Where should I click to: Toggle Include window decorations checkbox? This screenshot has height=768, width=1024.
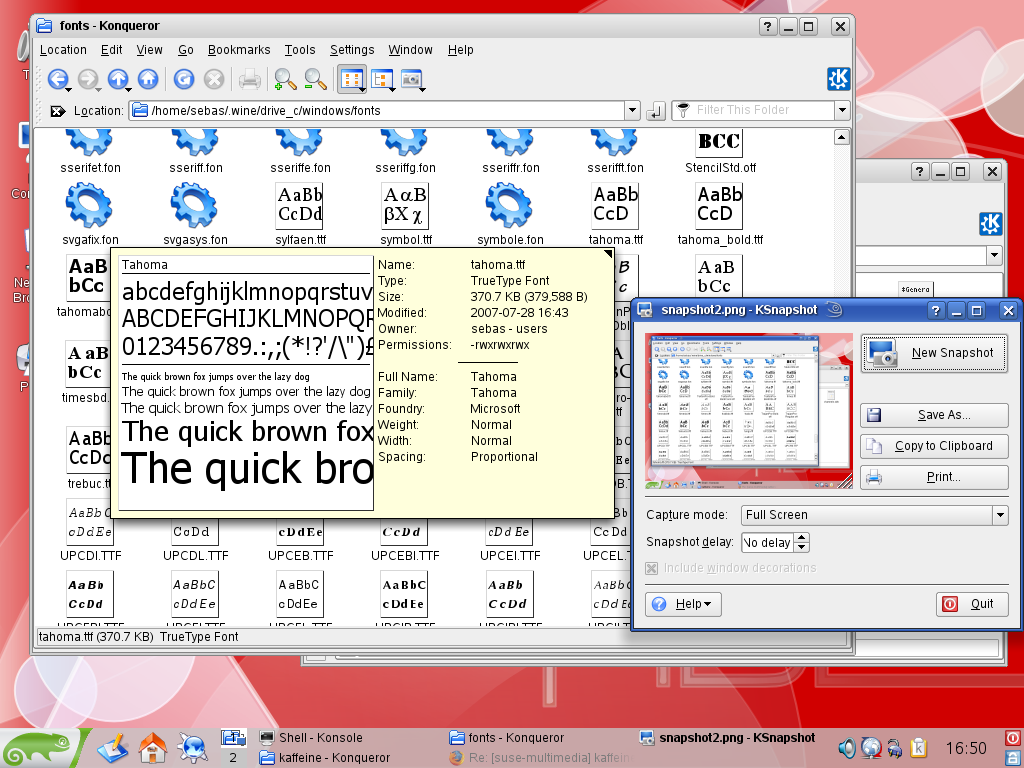point(652,568)
